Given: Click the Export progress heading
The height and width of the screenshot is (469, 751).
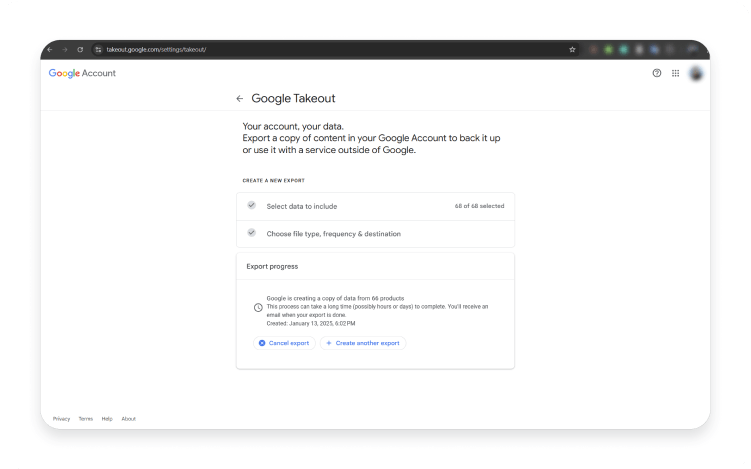Looking at the screenshot, I should [272, 266].
